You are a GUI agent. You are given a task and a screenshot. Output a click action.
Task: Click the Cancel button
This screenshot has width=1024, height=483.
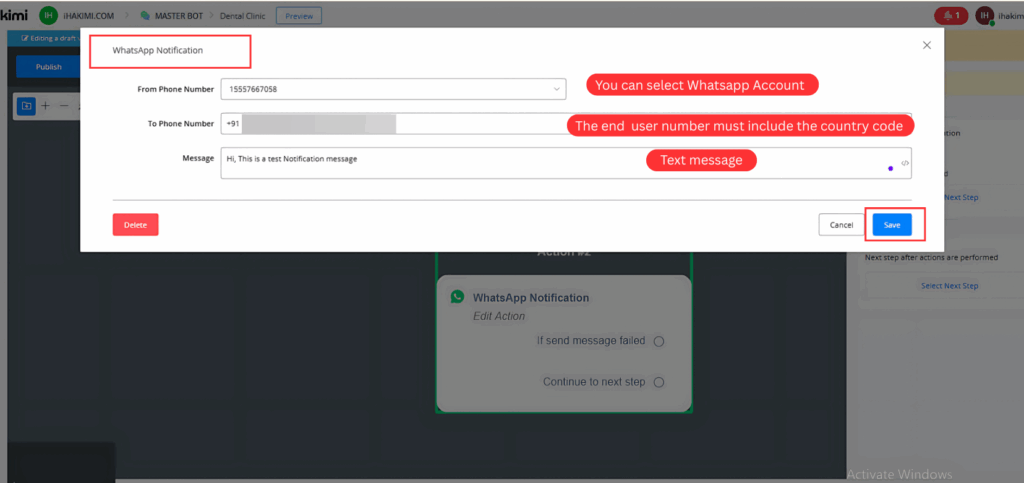(x=841, y=225)
